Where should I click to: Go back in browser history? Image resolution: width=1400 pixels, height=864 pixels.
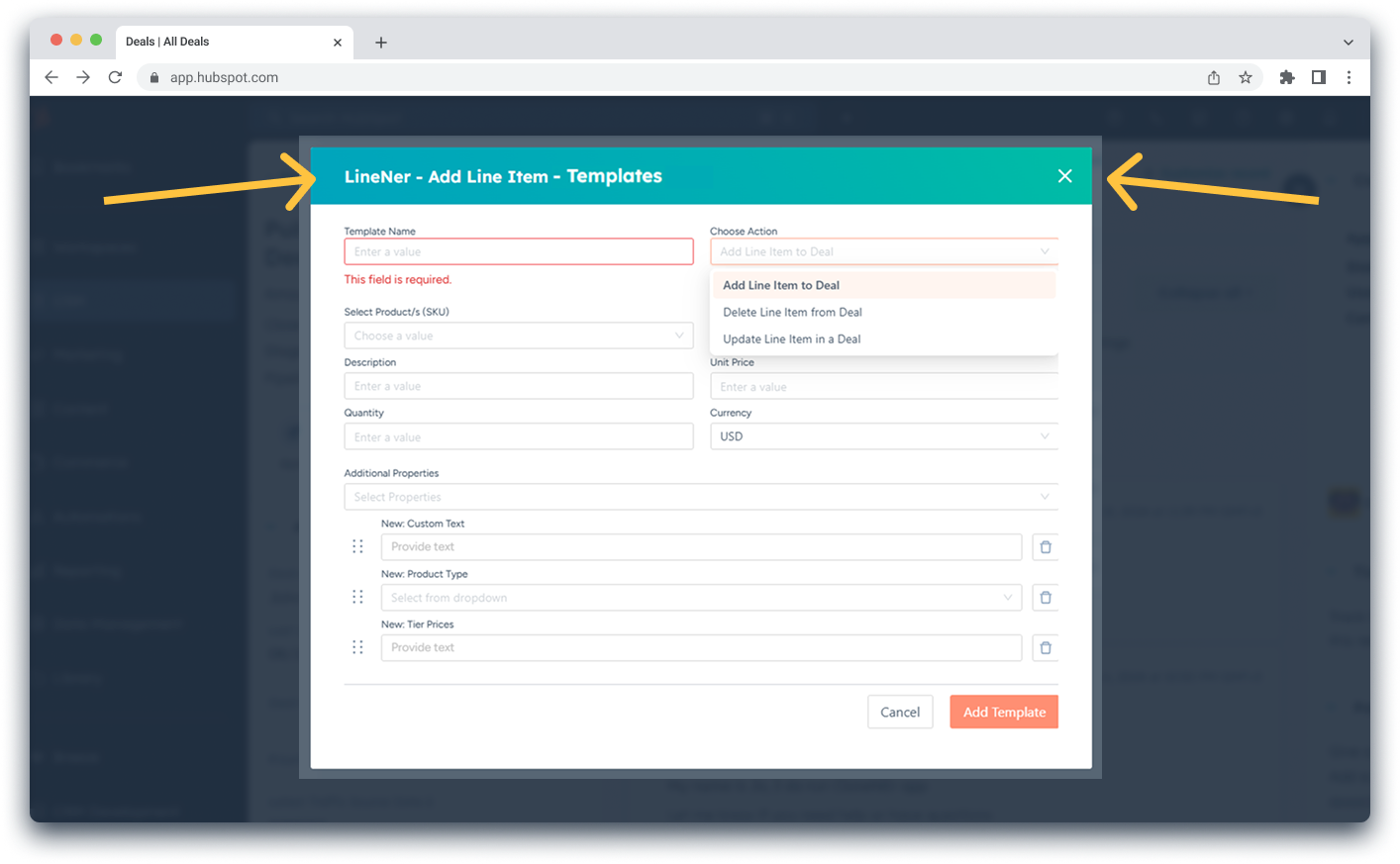pyautogui.click(x=51, y=77)
